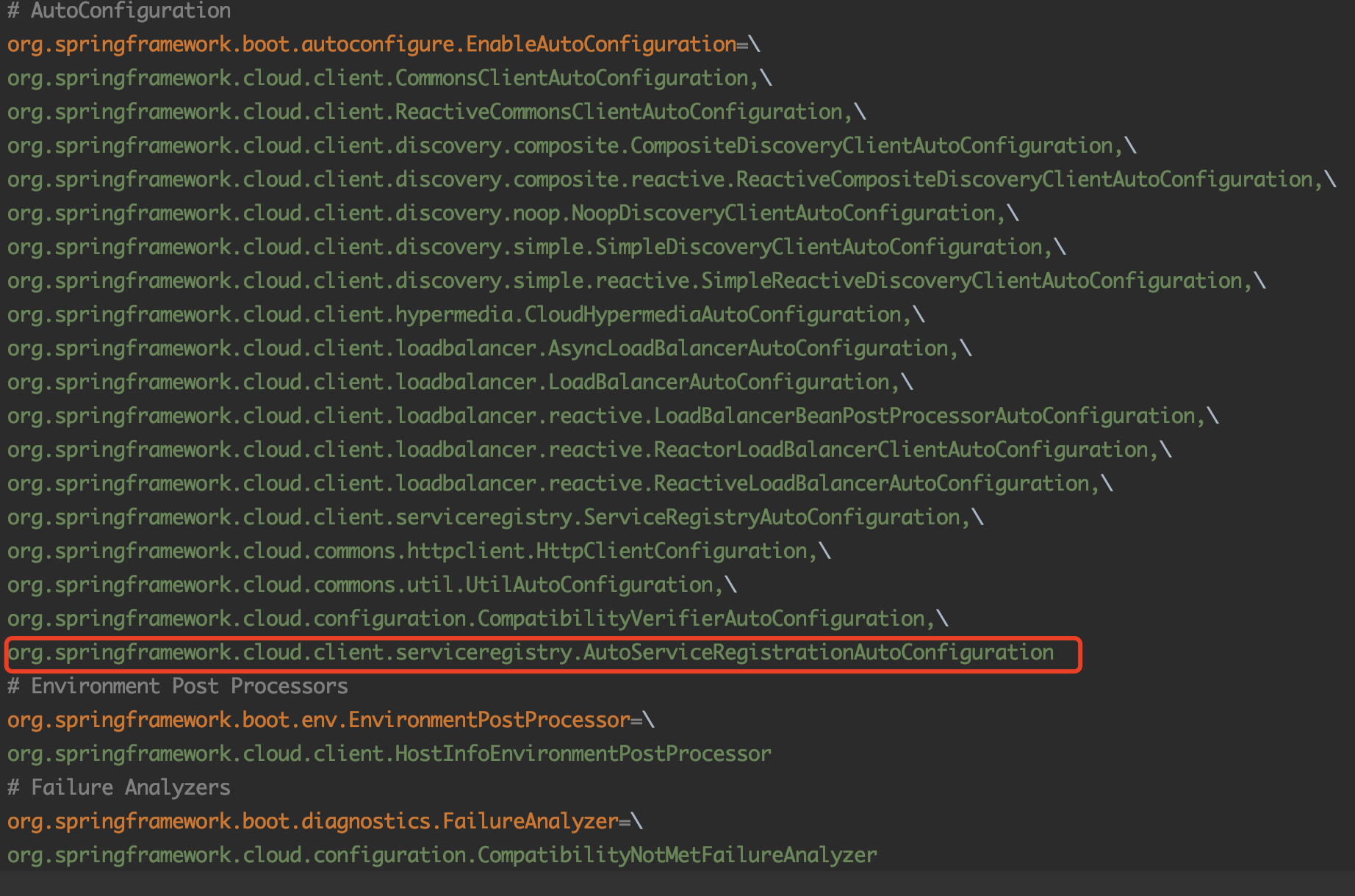Click the ReactiveCommonsClientAutoConfiguration line

pos(436,112)
